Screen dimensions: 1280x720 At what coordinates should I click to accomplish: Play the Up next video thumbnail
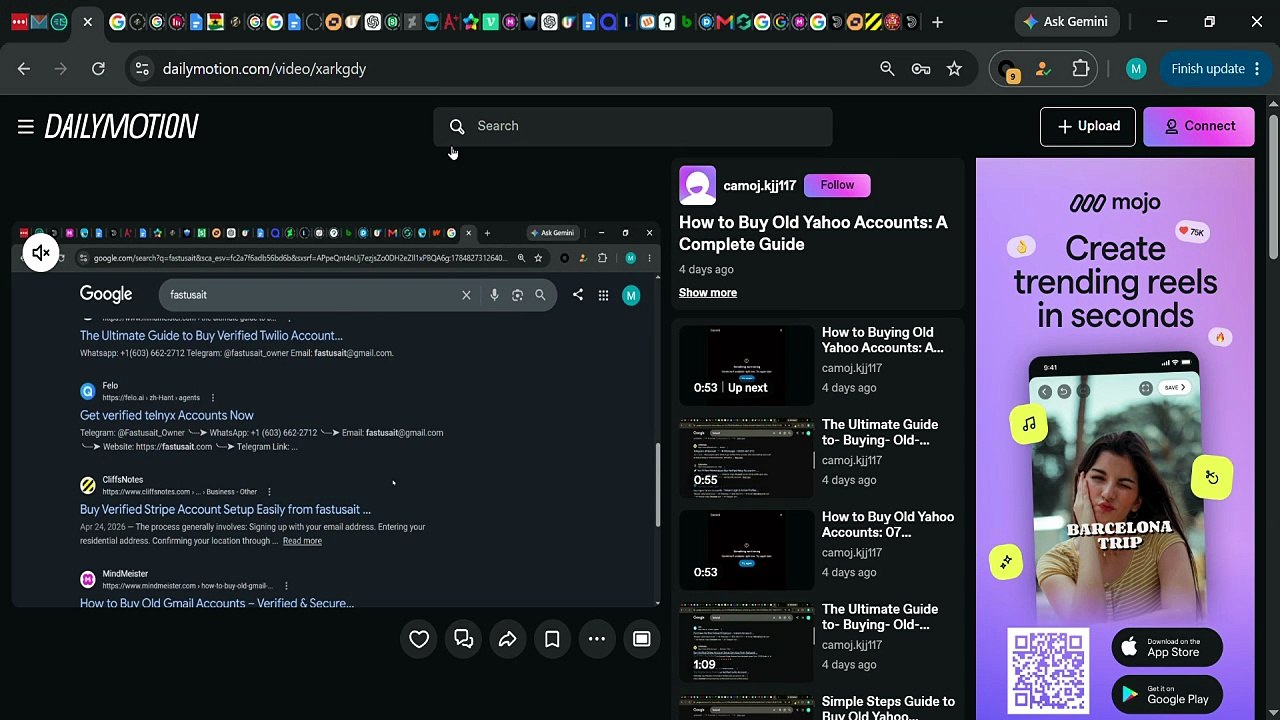click(x=746, y=364)
